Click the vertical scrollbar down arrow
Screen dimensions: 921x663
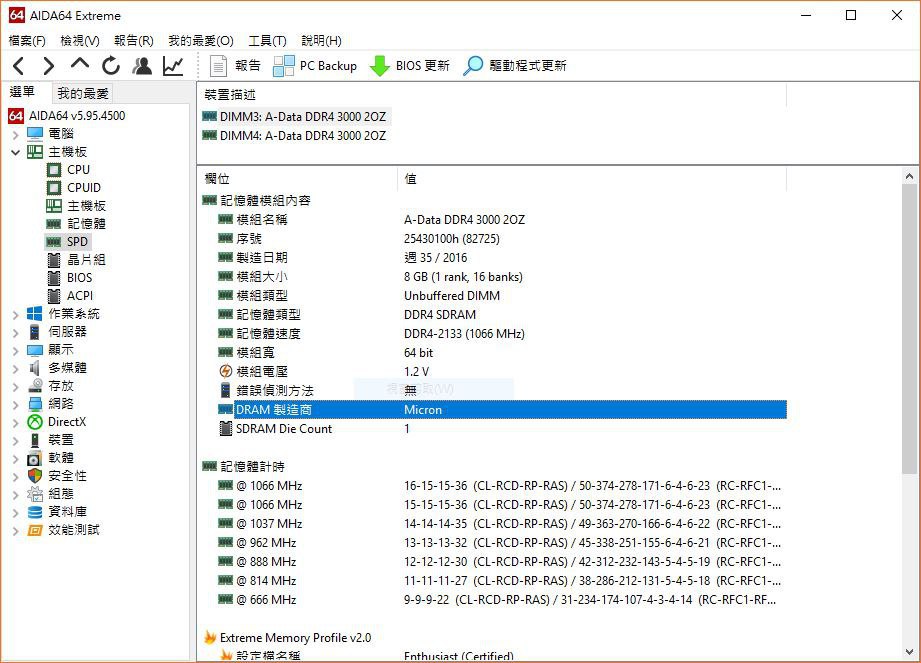[x=909, y=652]
